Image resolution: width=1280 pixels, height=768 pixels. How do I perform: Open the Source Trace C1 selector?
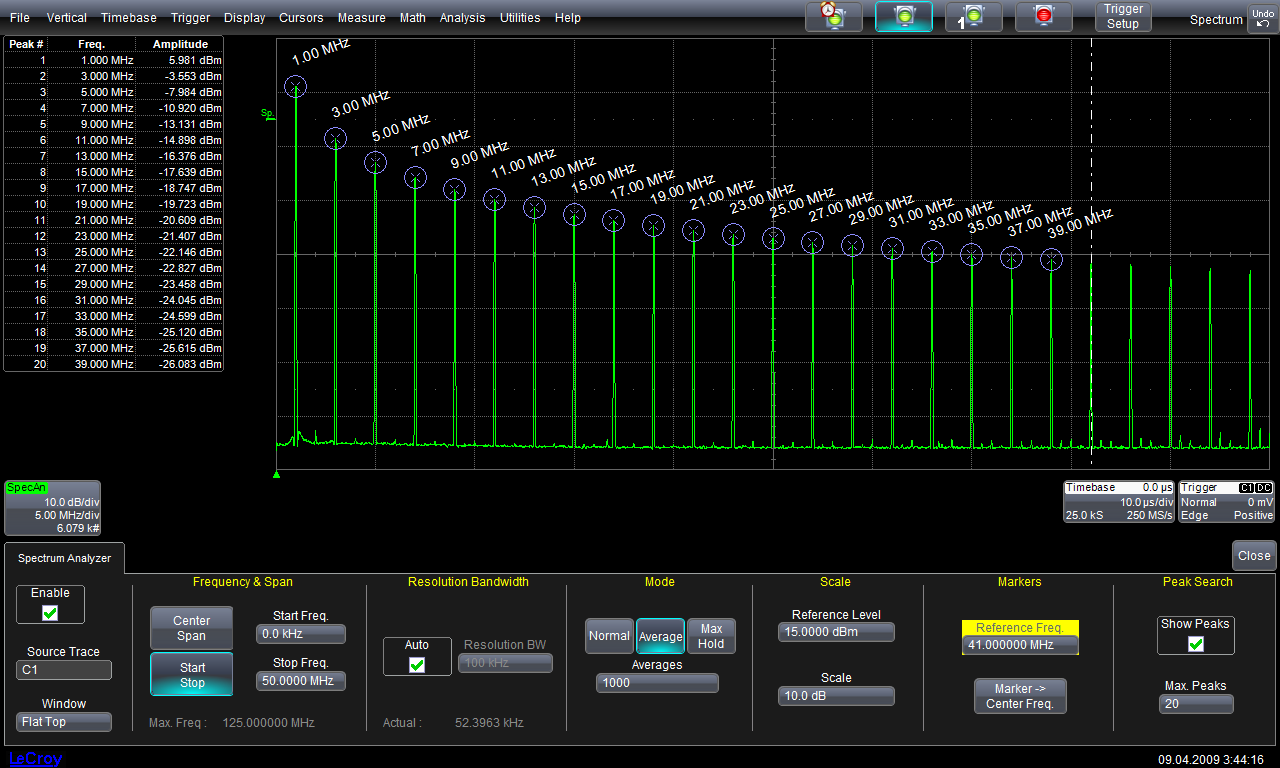[x=64, y=670]
